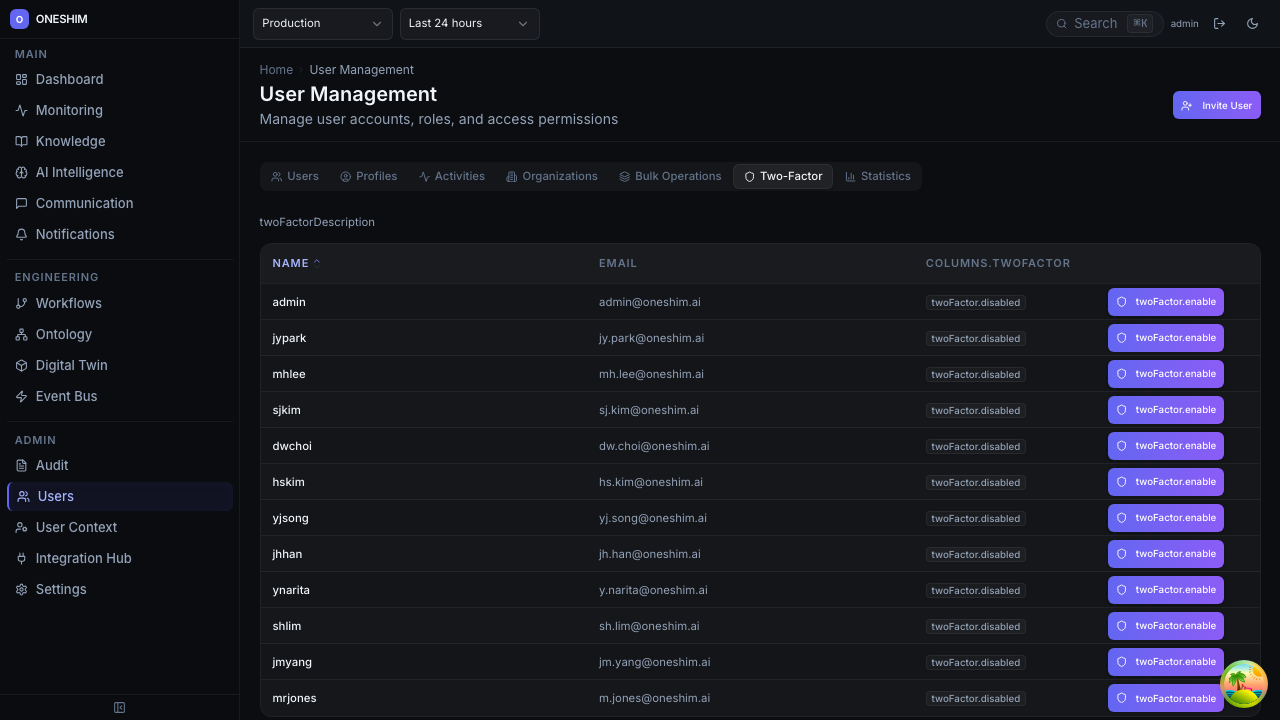Viewport: 1280px width, 720px height.
Task: Open Digital Twin in sidebar
Action: tap(71, 365)
